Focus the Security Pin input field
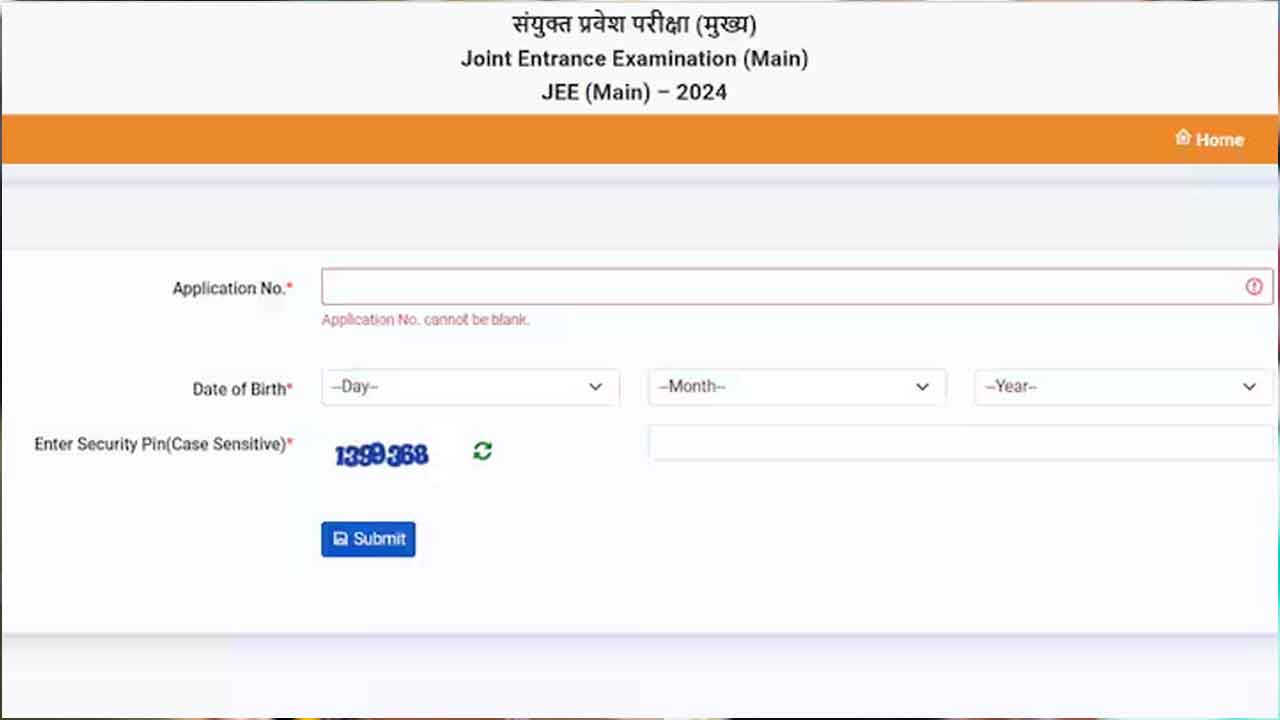This screenshot has height=720, width=1280. pyautogui.click(x=961, y=443)
